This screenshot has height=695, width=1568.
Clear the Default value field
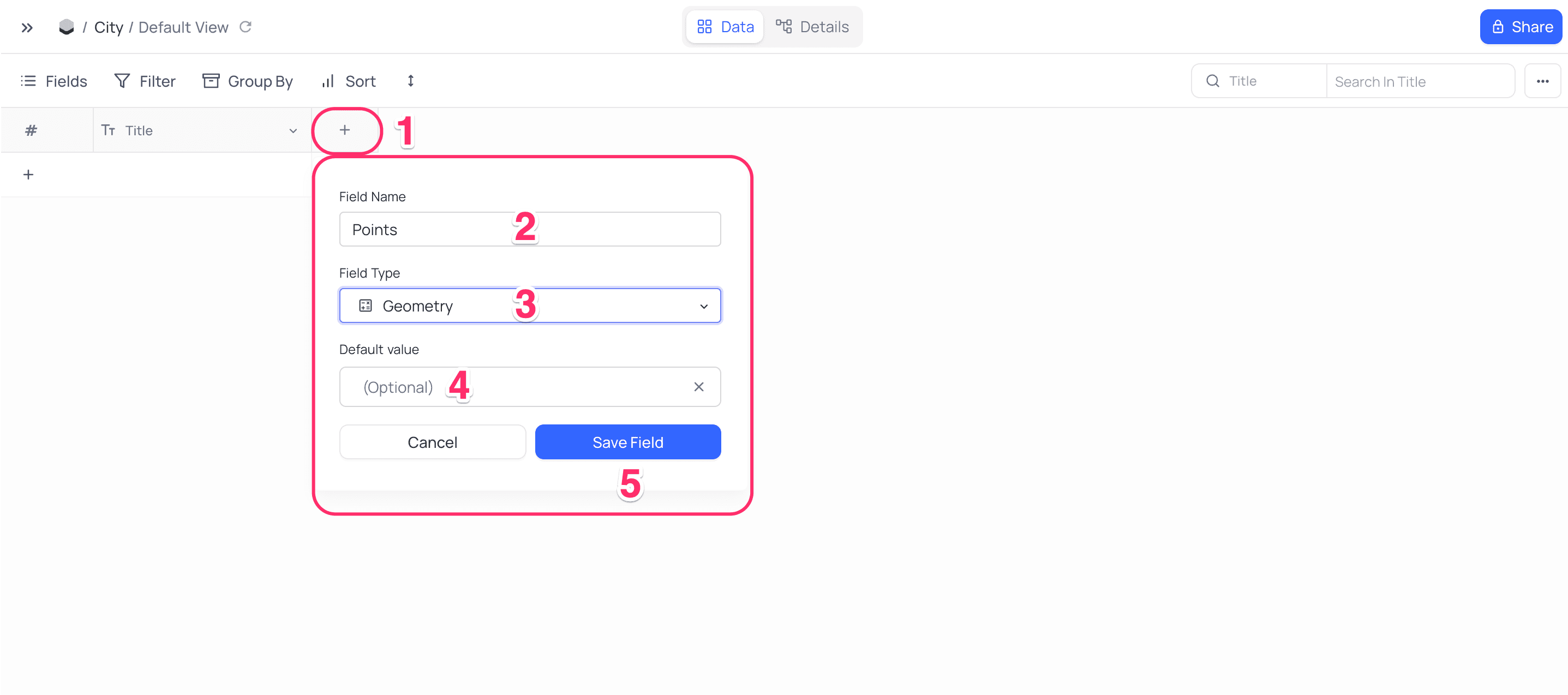pos(699,387)
